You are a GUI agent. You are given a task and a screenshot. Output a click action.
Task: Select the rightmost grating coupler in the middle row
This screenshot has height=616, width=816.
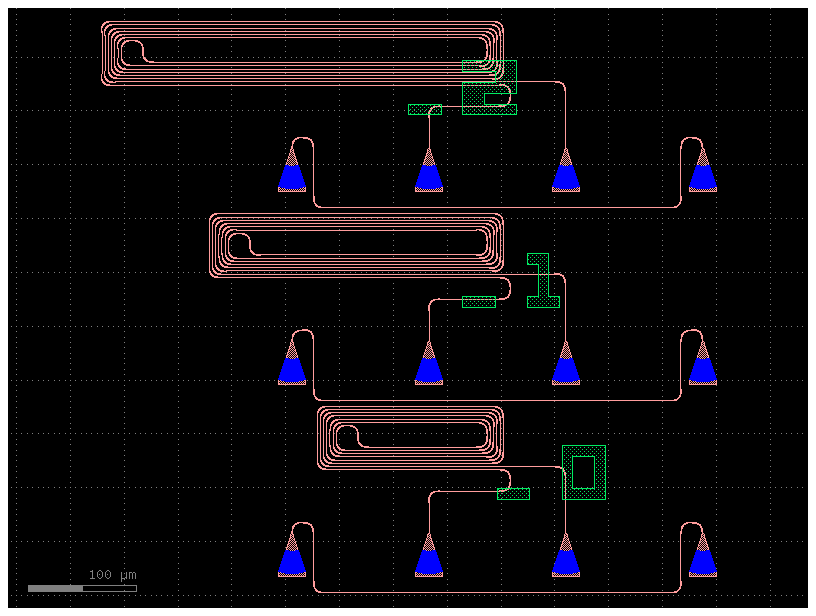[x=701, y=368]
